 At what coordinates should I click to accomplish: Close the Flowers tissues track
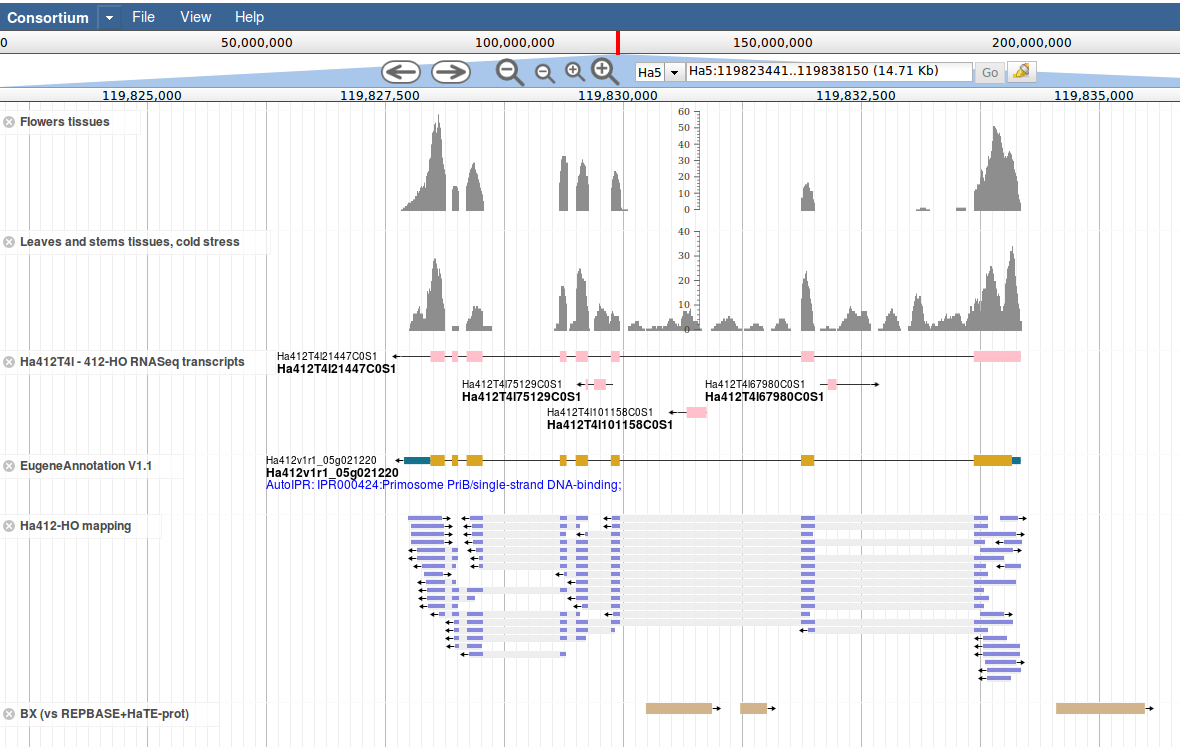point(9,122)
